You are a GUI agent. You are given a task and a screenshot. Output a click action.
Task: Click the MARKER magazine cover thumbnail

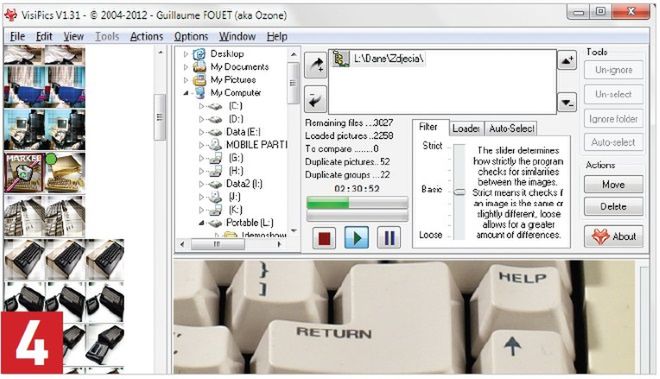[24, 173]
